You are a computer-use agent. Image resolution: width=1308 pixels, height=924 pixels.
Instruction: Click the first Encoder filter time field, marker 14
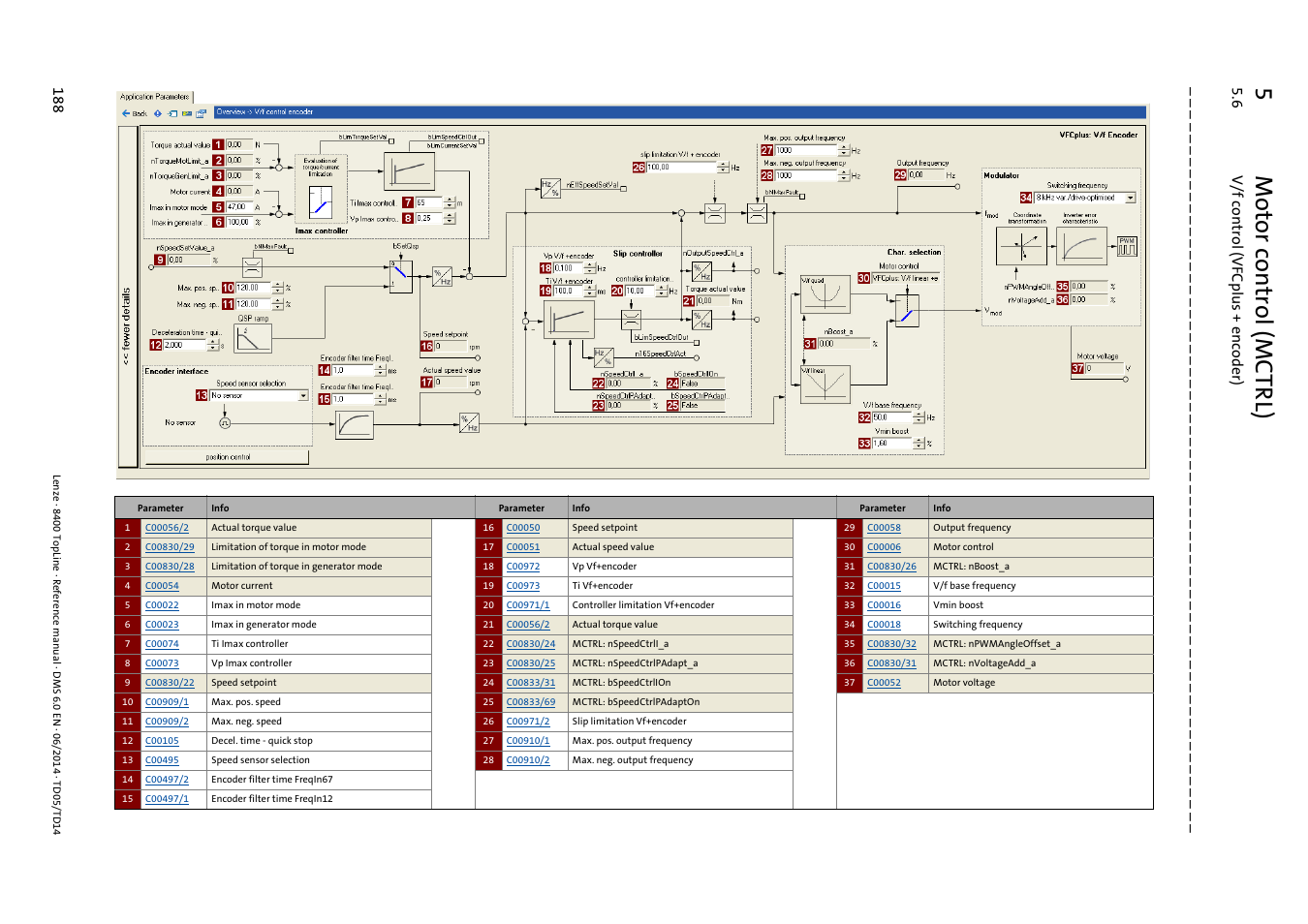point(353,370)
